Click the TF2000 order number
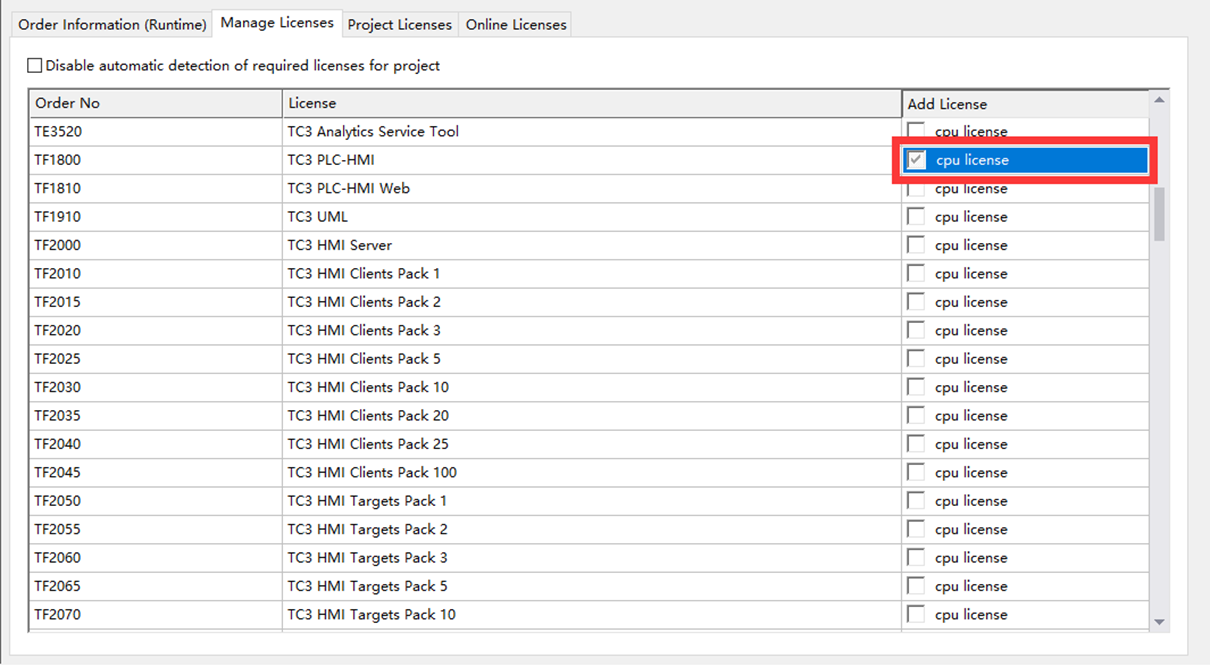Viewport: 1210px width, 666px height. point(57,245)
